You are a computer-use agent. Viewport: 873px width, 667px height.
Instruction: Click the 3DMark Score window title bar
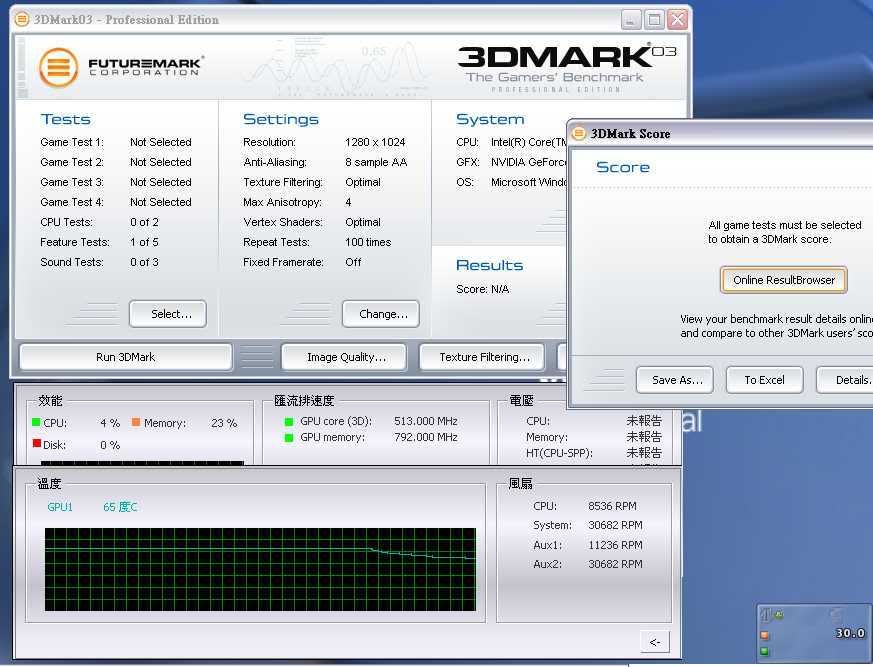coord(721,134)
